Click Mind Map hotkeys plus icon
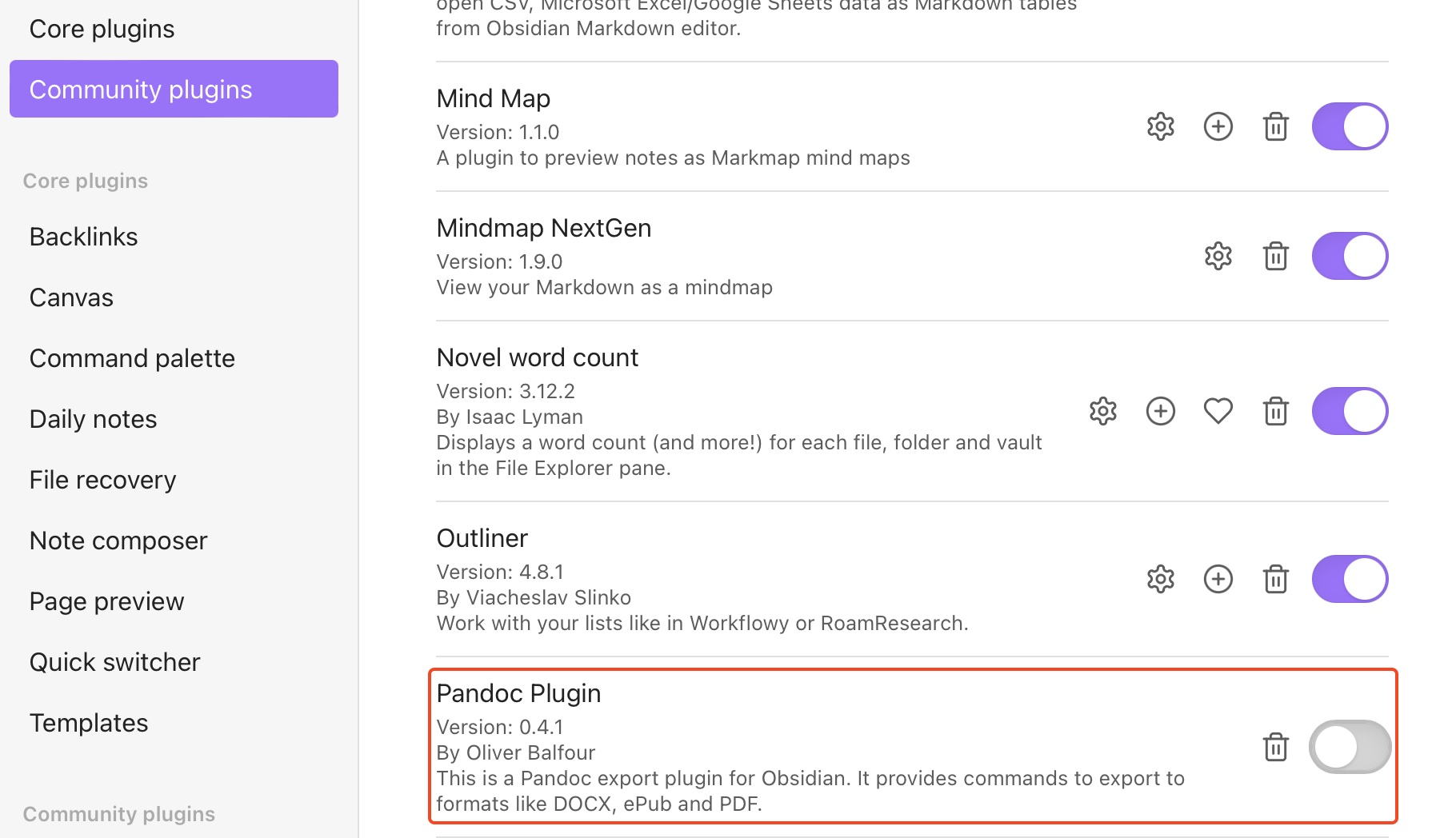The width and height of the screenshot is (1456, 838). pyautogui.click(x=1218, y=126)
